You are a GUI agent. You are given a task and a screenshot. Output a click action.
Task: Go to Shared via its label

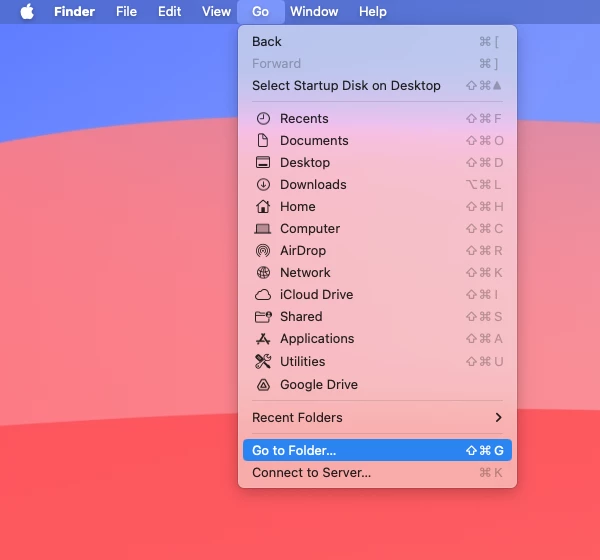[x=301, y=317]
